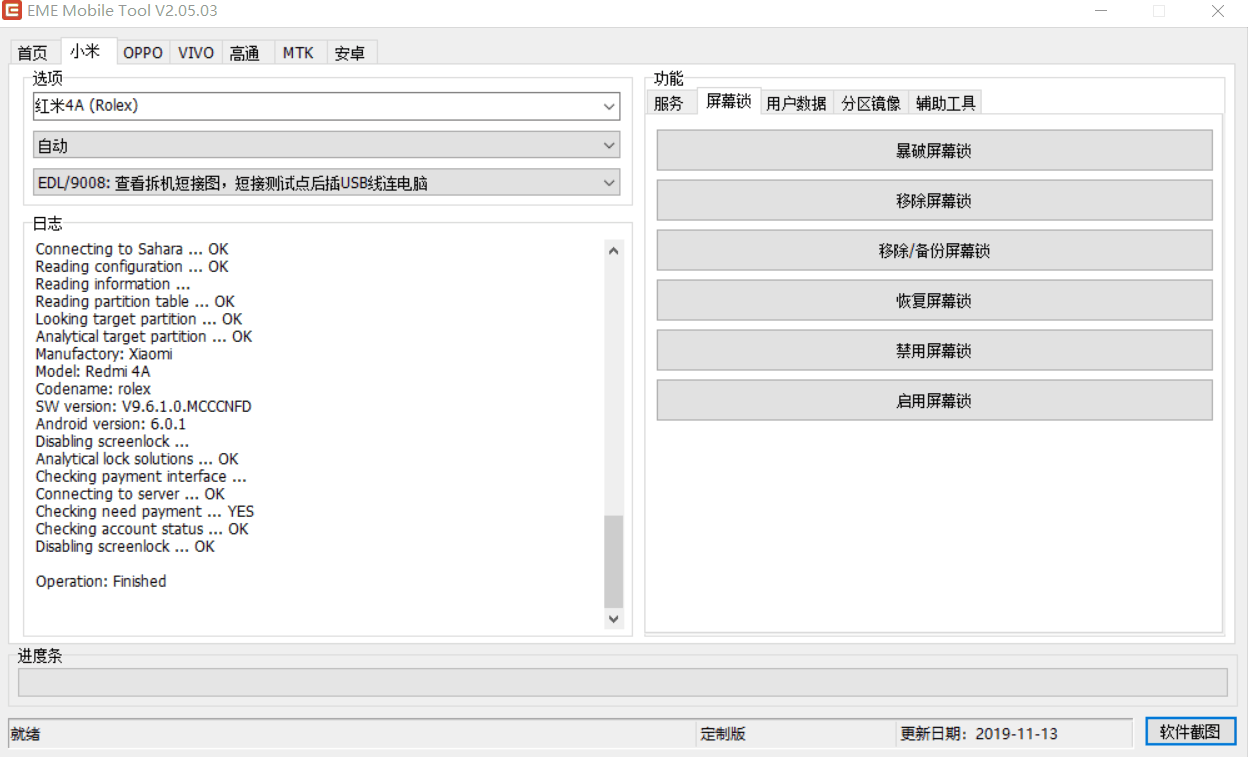
Task: Click the log scrollbar up arrow
Action: point(614,251)
